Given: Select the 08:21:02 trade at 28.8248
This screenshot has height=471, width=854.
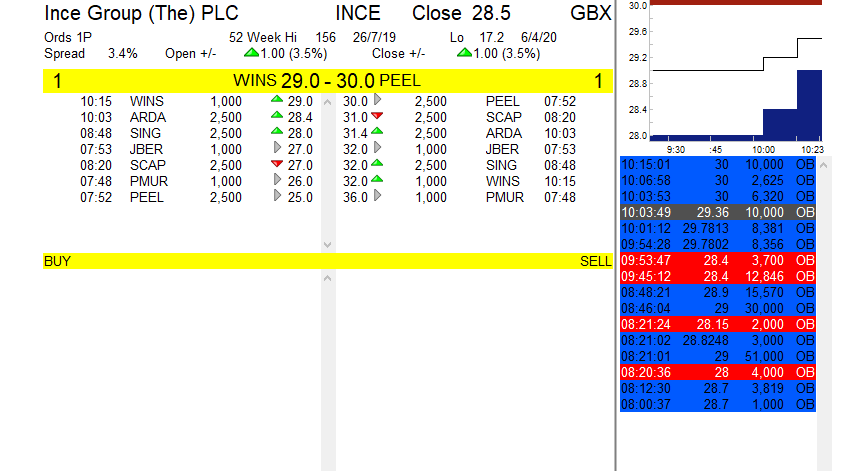Looking at the screenshot, I should click(x=718, y=340).
